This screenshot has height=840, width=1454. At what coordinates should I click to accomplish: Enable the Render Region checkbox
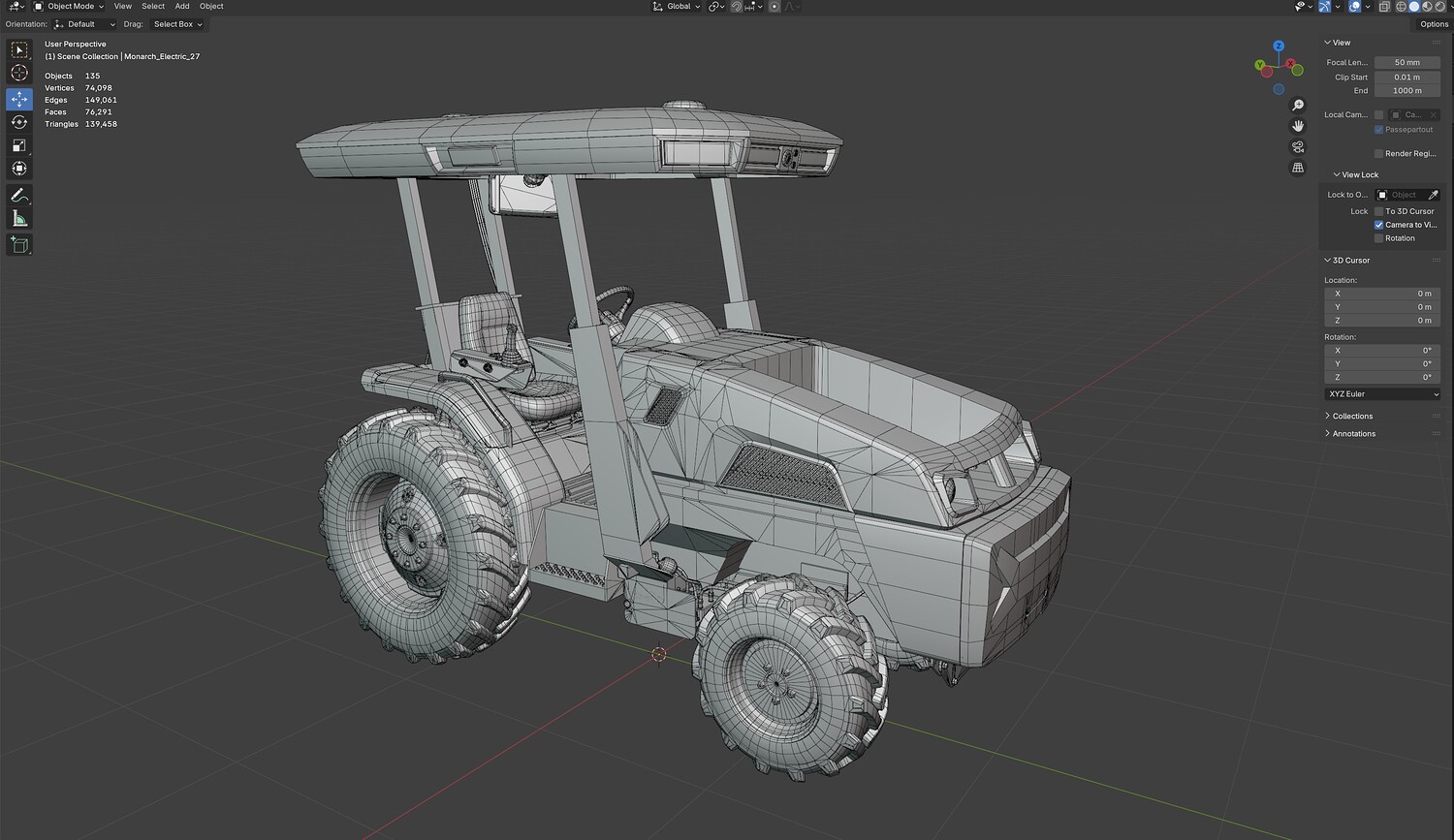pyautogui.click(x=1378, y=154)
